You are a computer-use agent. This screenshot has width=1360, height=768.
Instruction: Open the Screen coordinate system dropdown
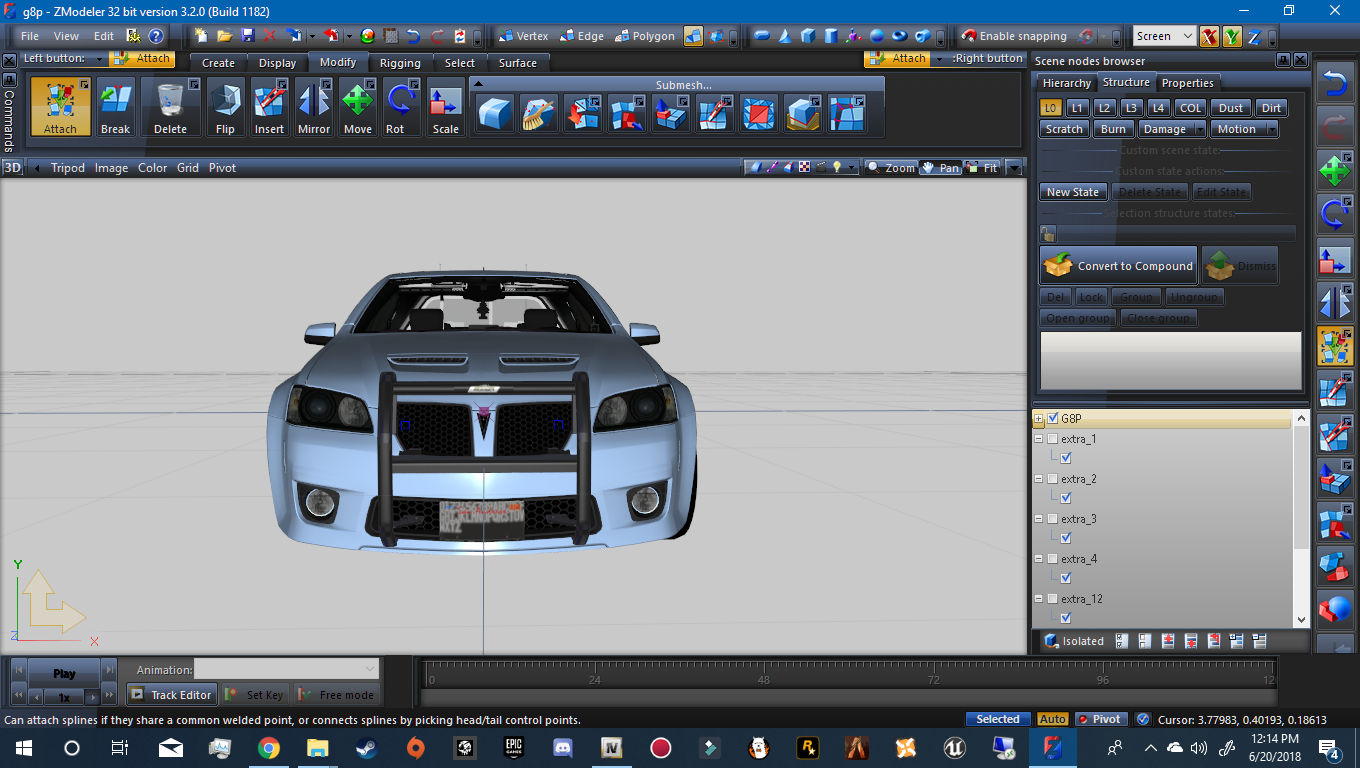tap(1164, 36)
